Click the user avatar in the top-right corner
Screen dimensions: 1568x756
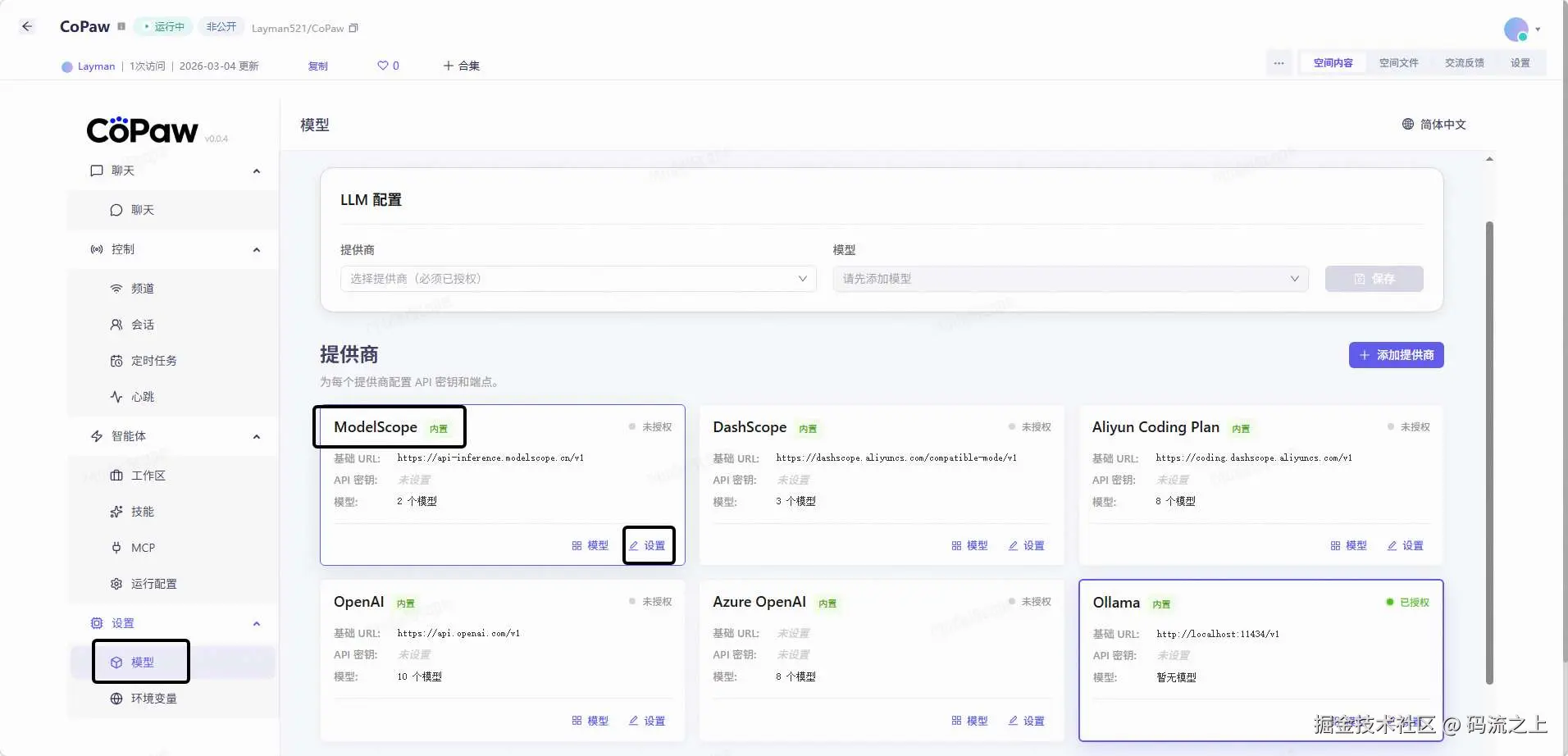point(1516,30)
